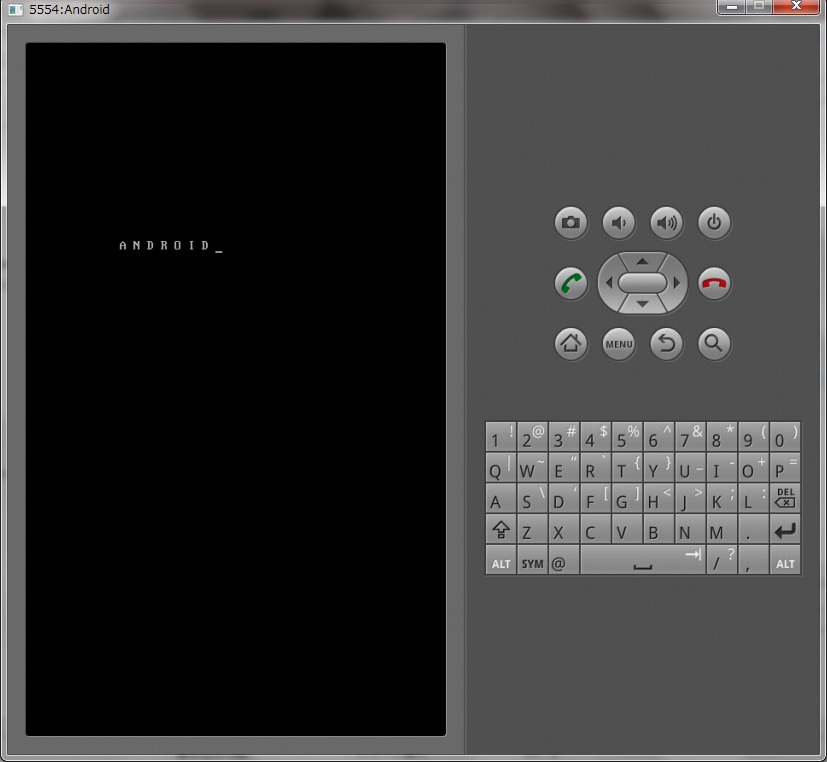Tap the K key
Viewport: 827px width, 762px height.
point(722,498)
